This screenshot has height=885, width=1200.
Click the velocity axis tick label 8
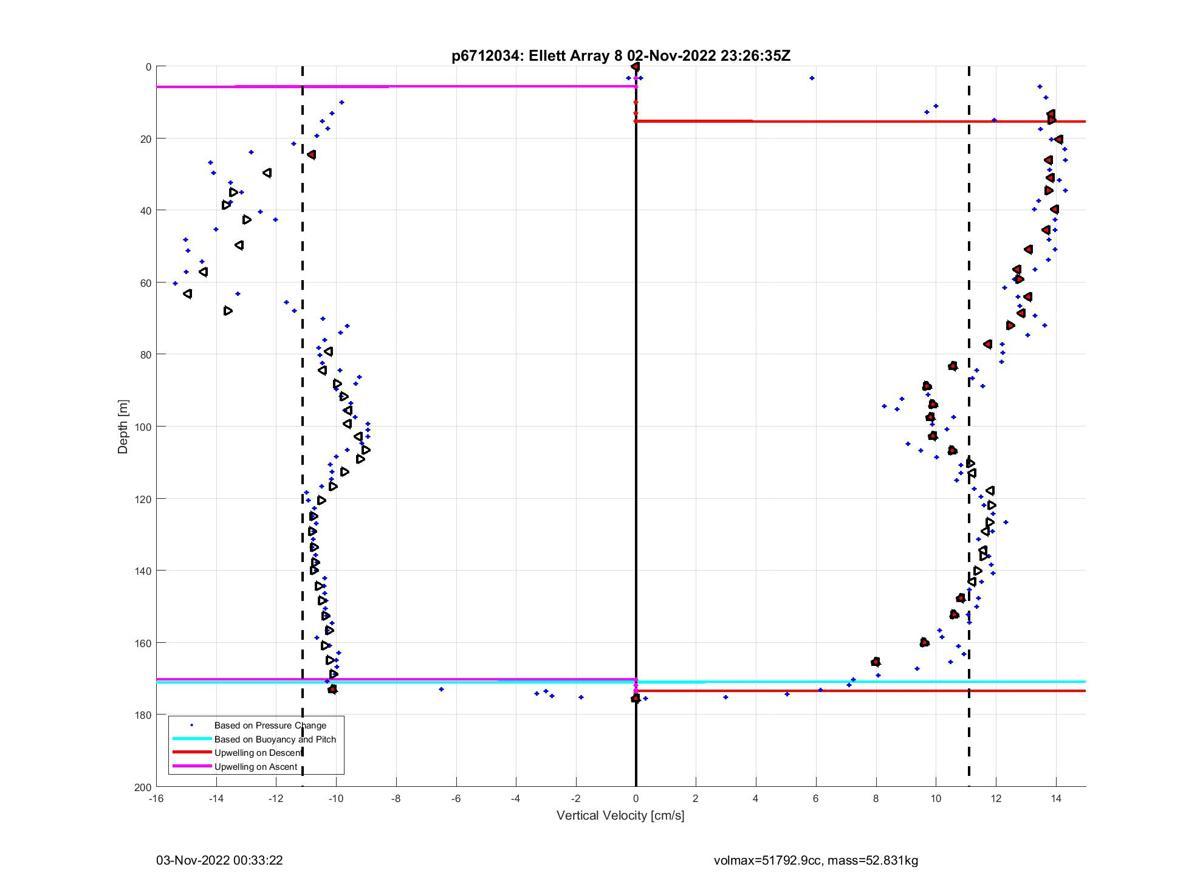[876, 798]
